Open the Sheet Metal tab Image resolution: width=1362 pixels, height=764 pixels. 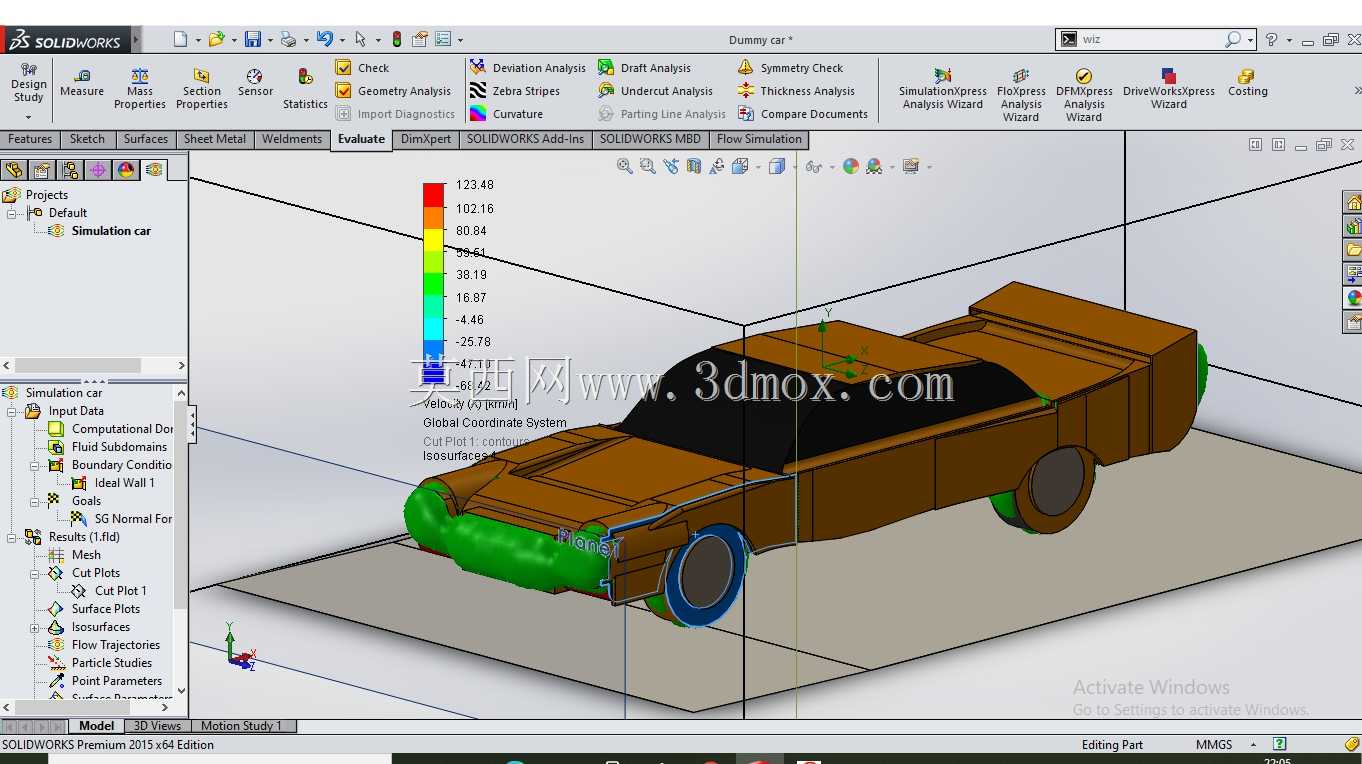(214, 139)
